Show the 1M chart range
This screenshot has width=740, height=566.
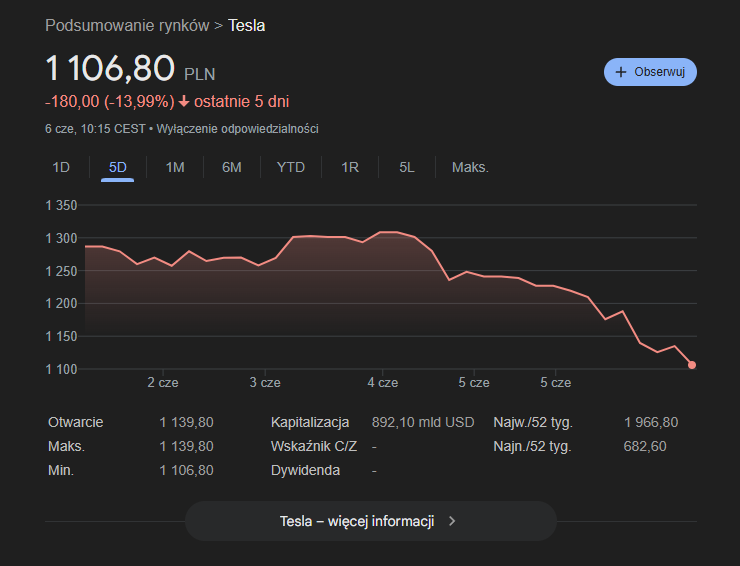point(175,167)
